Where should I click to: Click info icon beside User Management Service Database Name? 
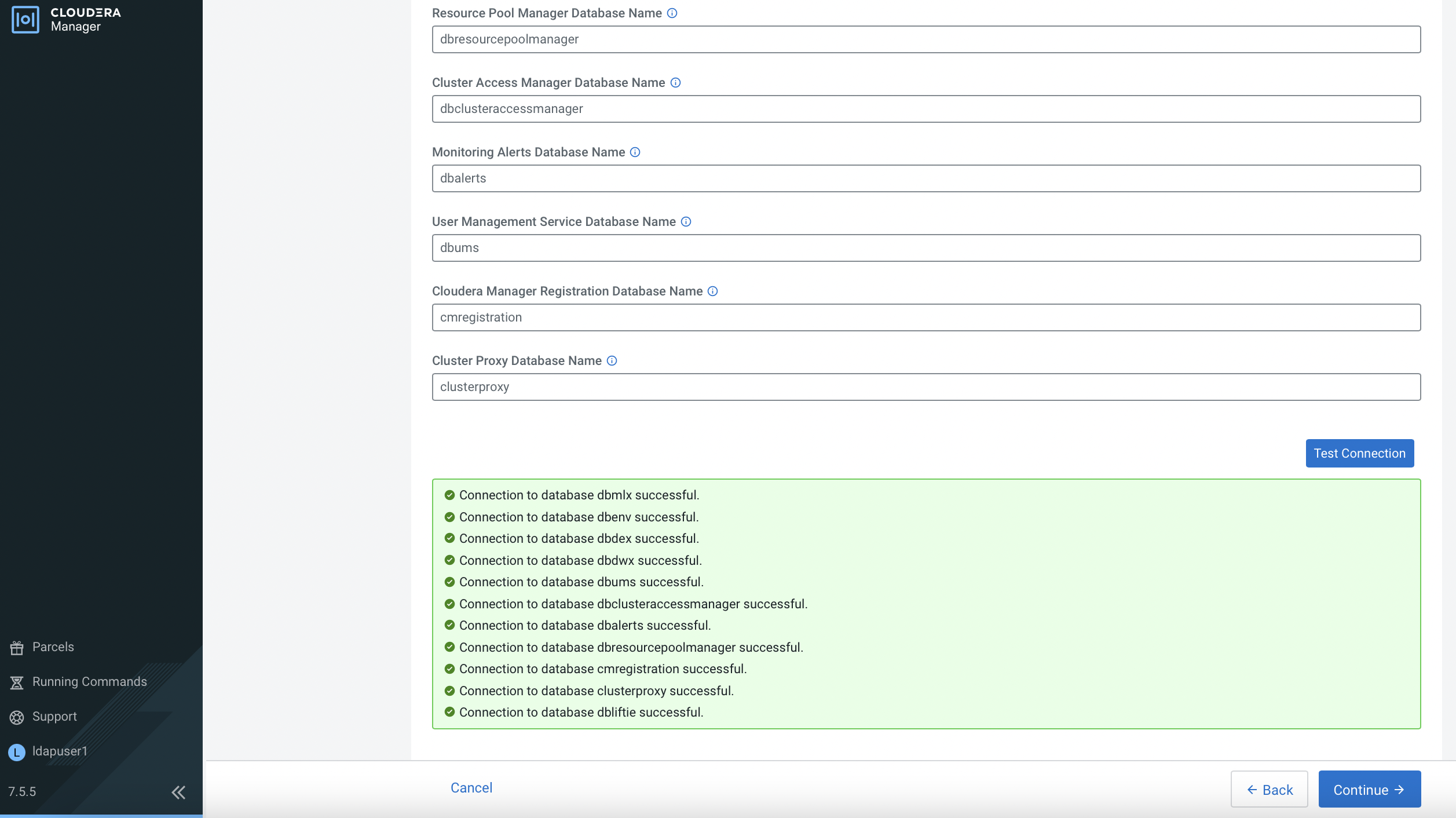(686, 222)
